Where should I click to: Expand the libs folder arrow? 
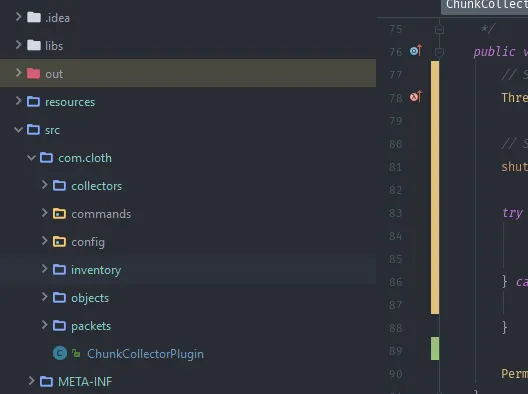19,45
